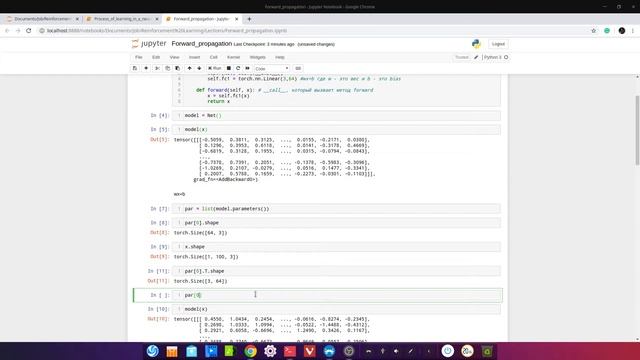Click the pencil edit-mode icon
Image resolution: width=640 pixels, height=360 pixels.
pos(476,57)
